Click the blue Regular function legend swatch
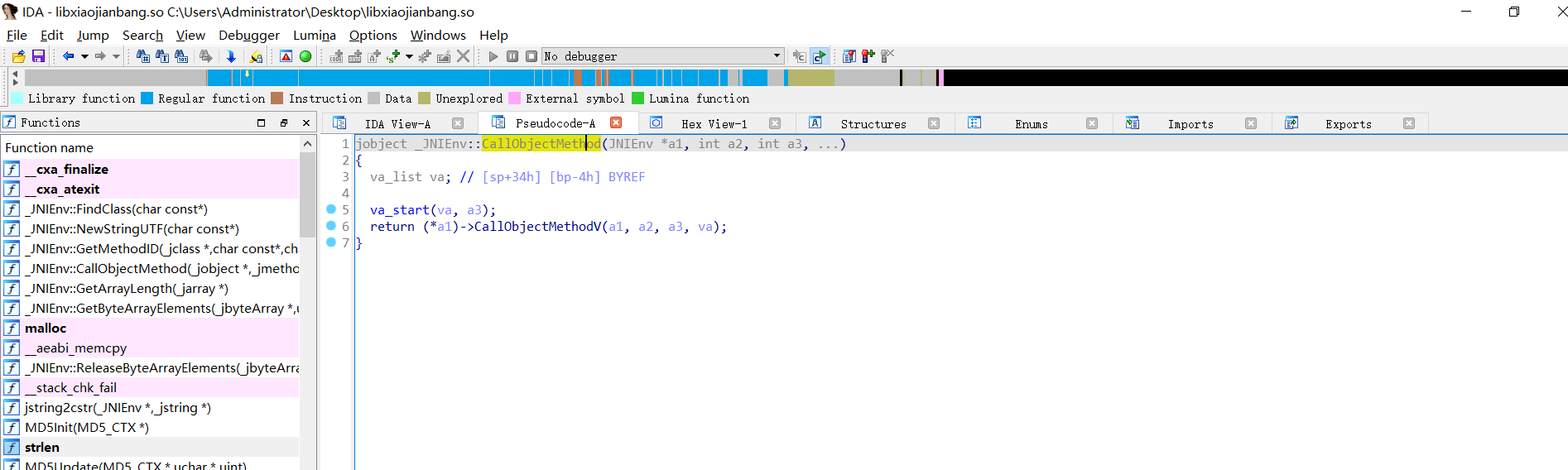 tap(147, 98)
